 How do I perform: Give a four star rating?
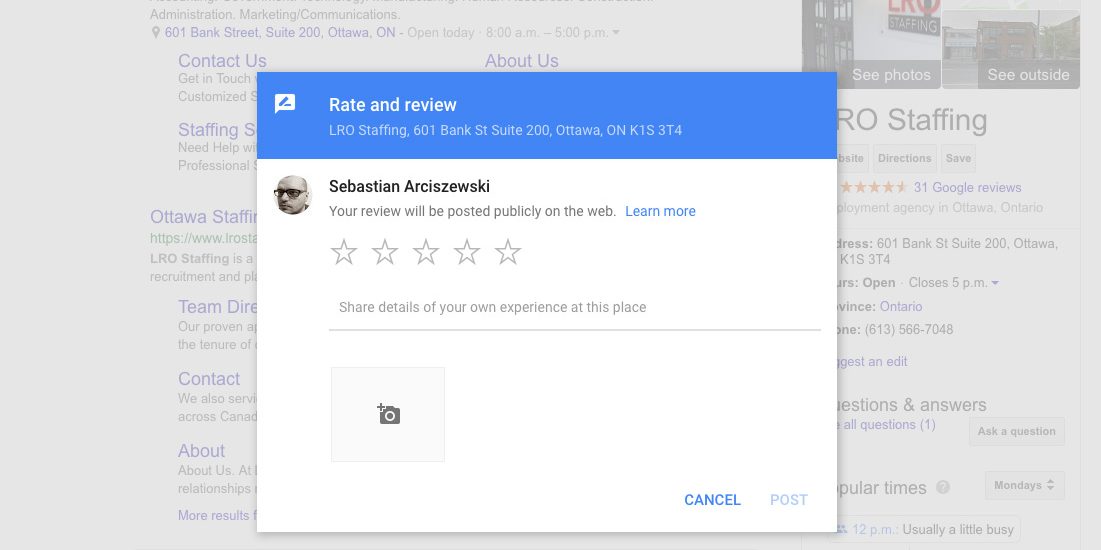click(x=467, y=252)
